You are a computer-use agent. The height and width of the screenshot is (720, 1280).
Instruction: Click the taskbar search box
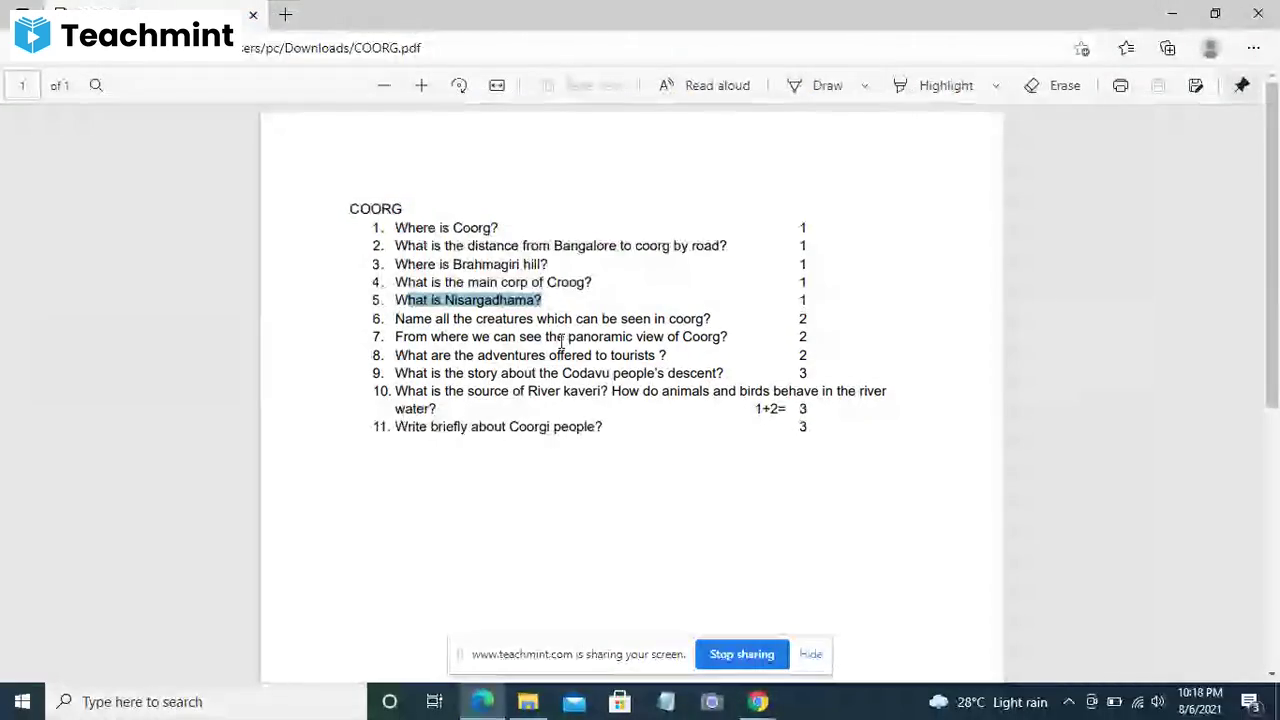pyautogui.click(x=206, y=702)
